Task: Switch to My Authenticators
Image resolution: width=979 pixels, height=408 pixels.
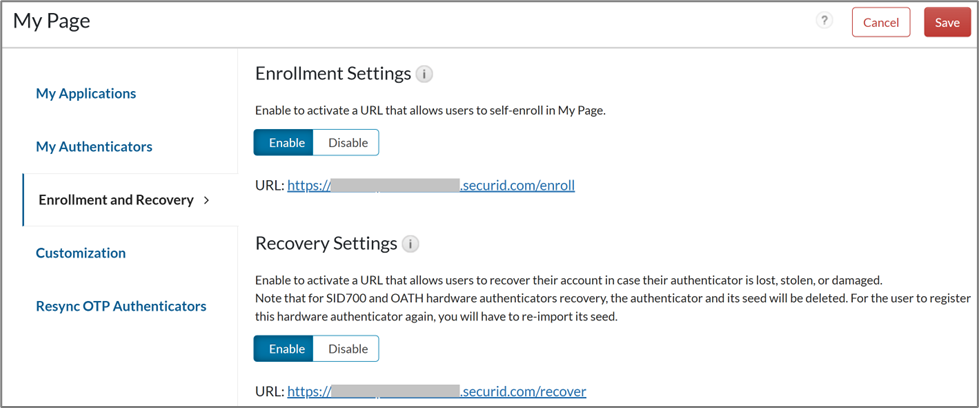Action: (94, 147)
